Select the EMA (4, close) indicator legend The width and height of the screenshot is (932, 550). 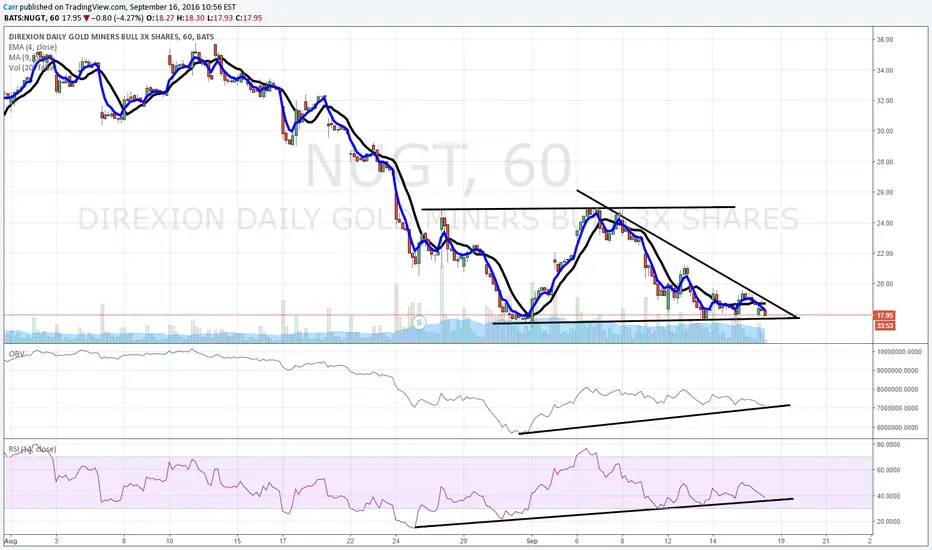[33, 47]
